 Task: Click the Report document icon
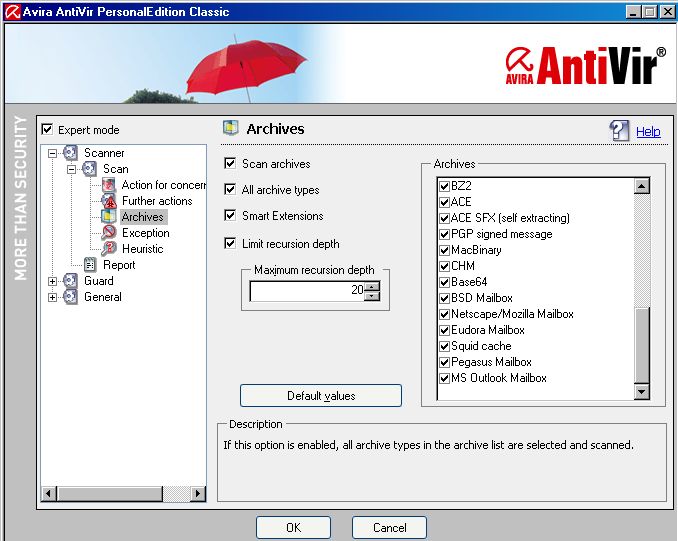click(90, 265)
